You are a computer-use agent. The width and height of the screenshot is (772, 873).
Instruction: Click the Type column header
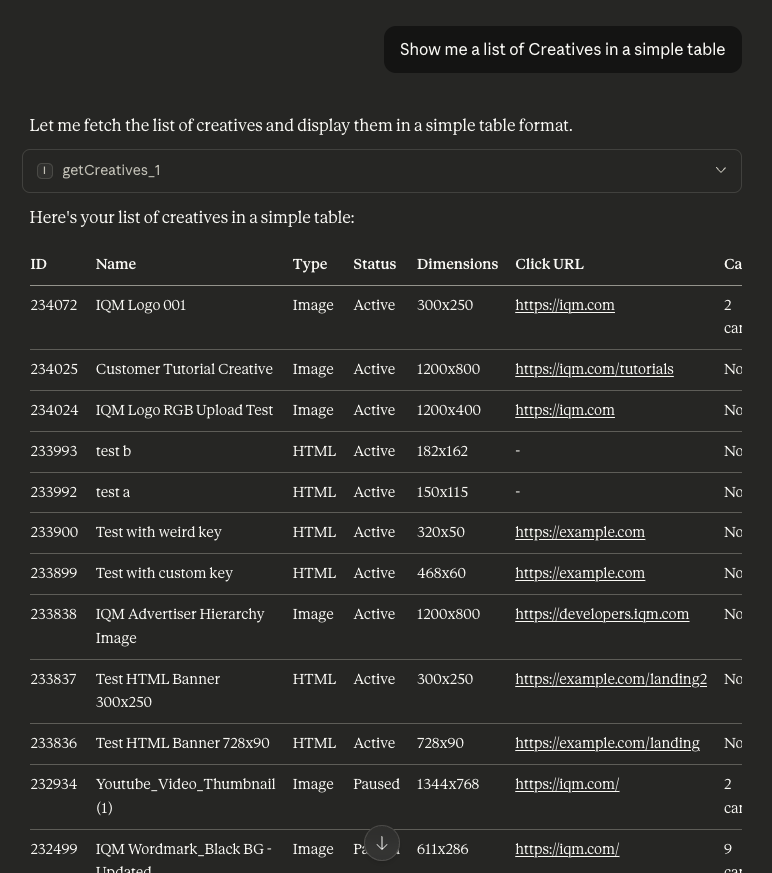tap(310, 264)
